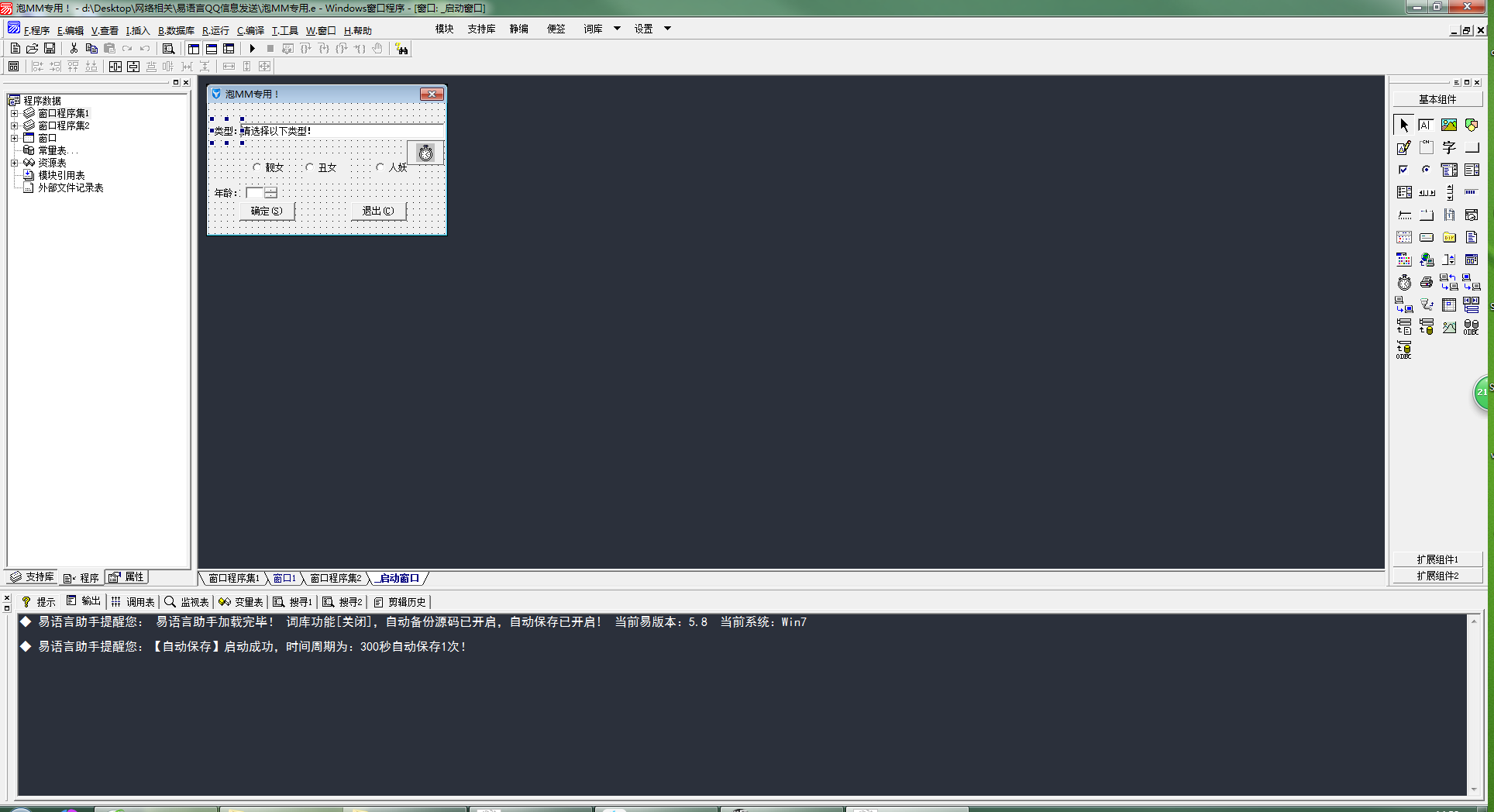
Task: Click the help search binoculars icon
Action: click(401, 48)
